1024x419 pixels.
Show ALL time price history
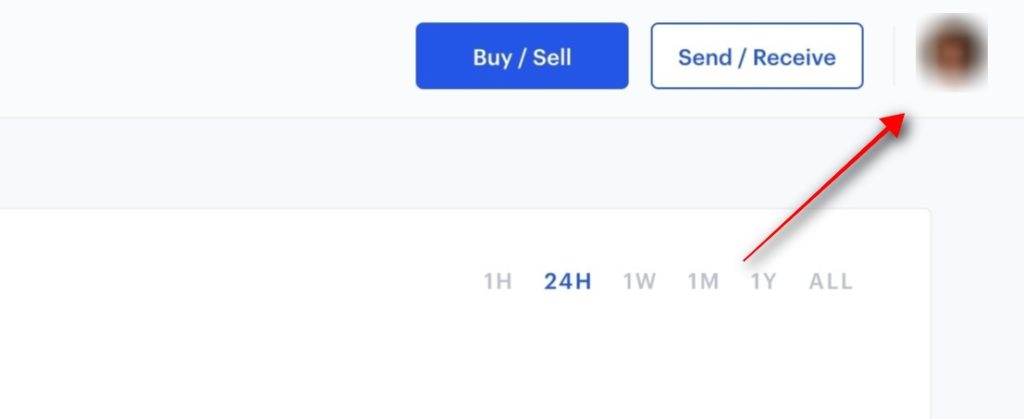coord(831,281)
